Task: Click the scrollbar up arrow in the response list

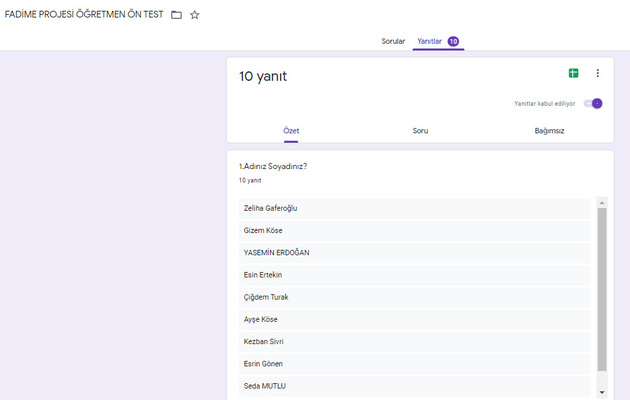Action: click(x=602, y=203)
